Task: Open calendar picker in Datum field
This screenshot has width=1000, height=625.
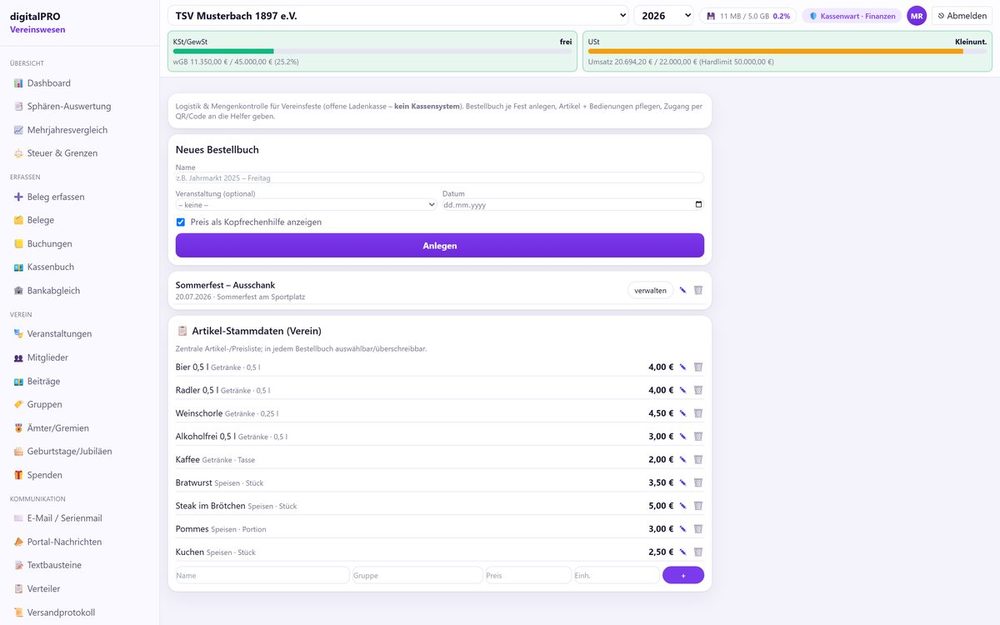Action: tap(698, 205)
